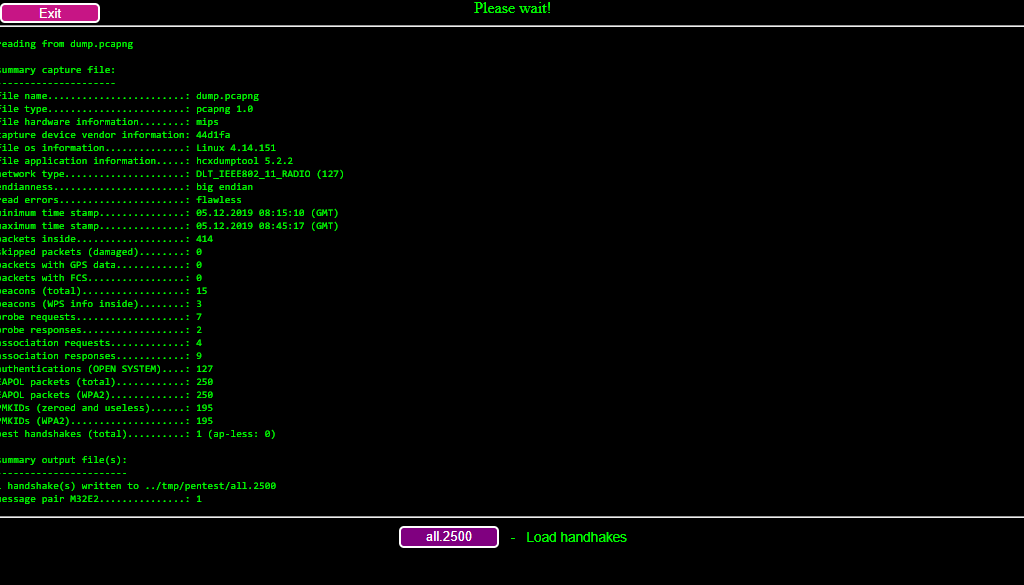This screenshot has height=585, width=1024.
Task: Click the Please wait! status text
Action: coord(512,9)
